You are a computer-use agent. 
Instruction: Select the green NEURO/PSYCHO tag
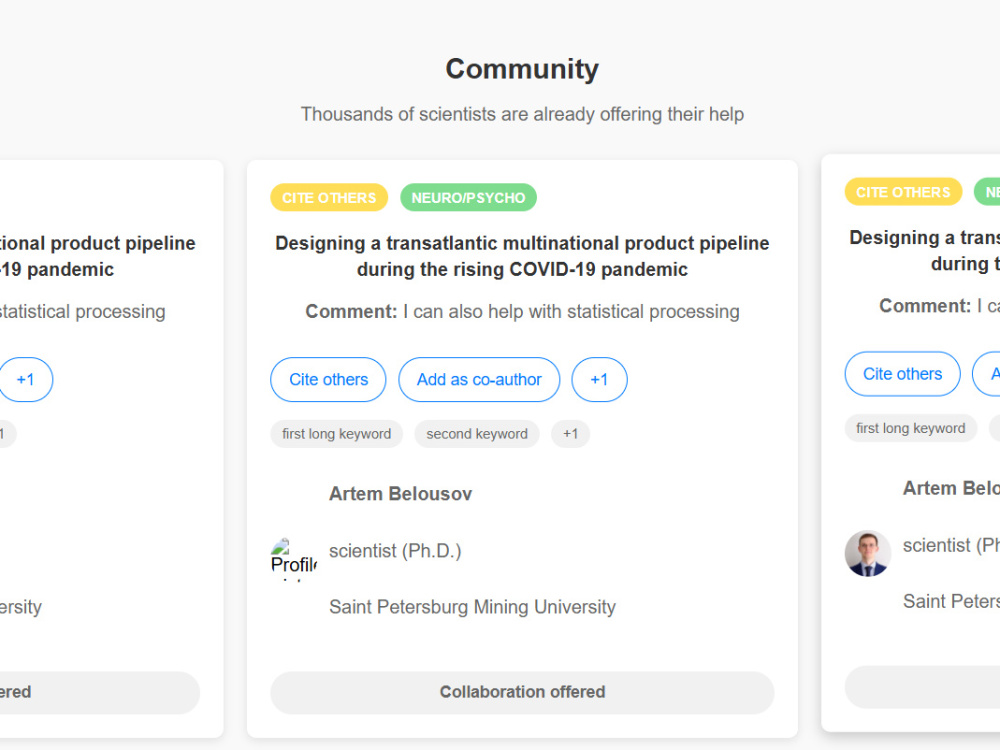tap(468, 198)
